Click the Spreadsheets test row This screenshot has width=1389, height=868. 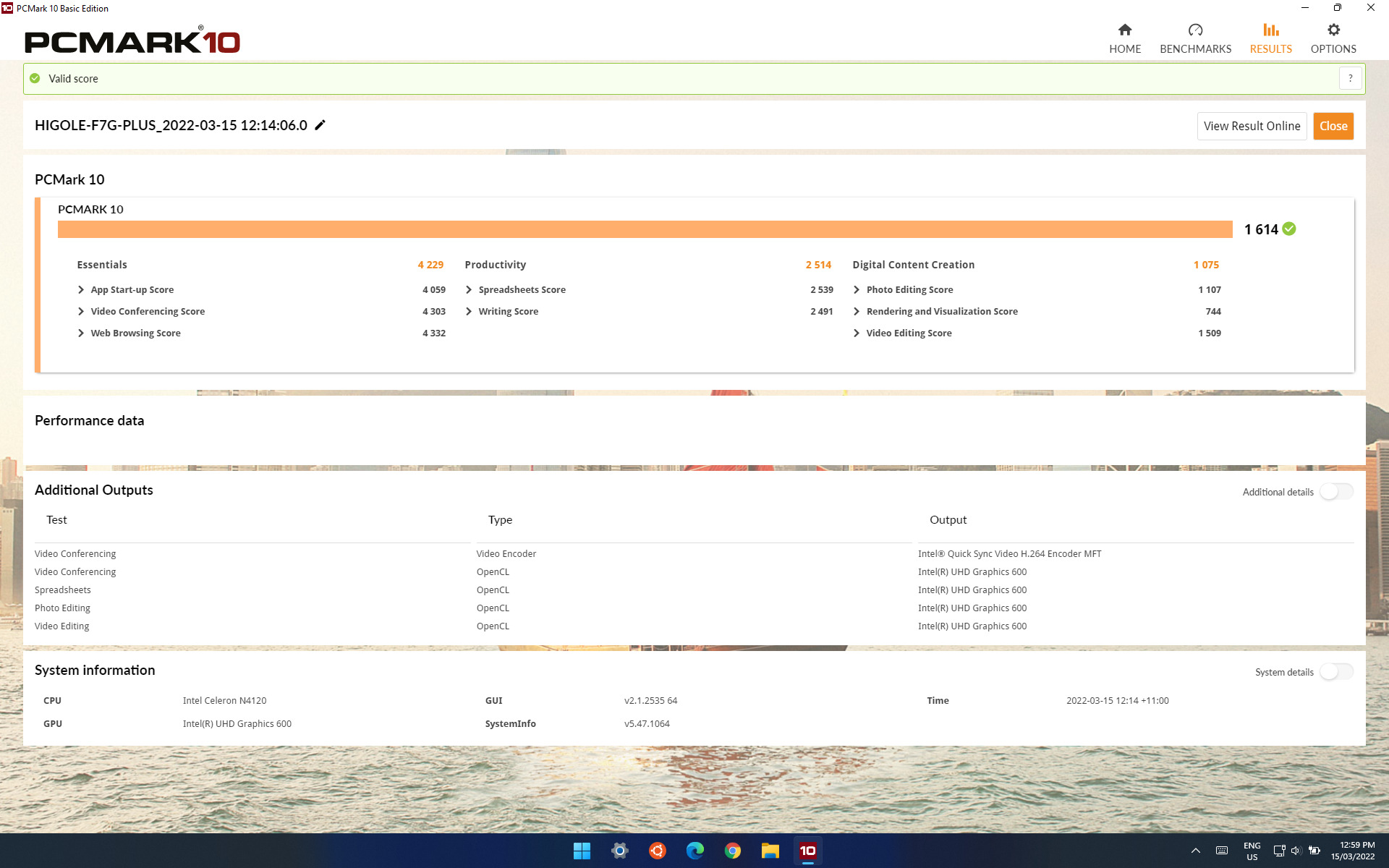click(62, 590)
